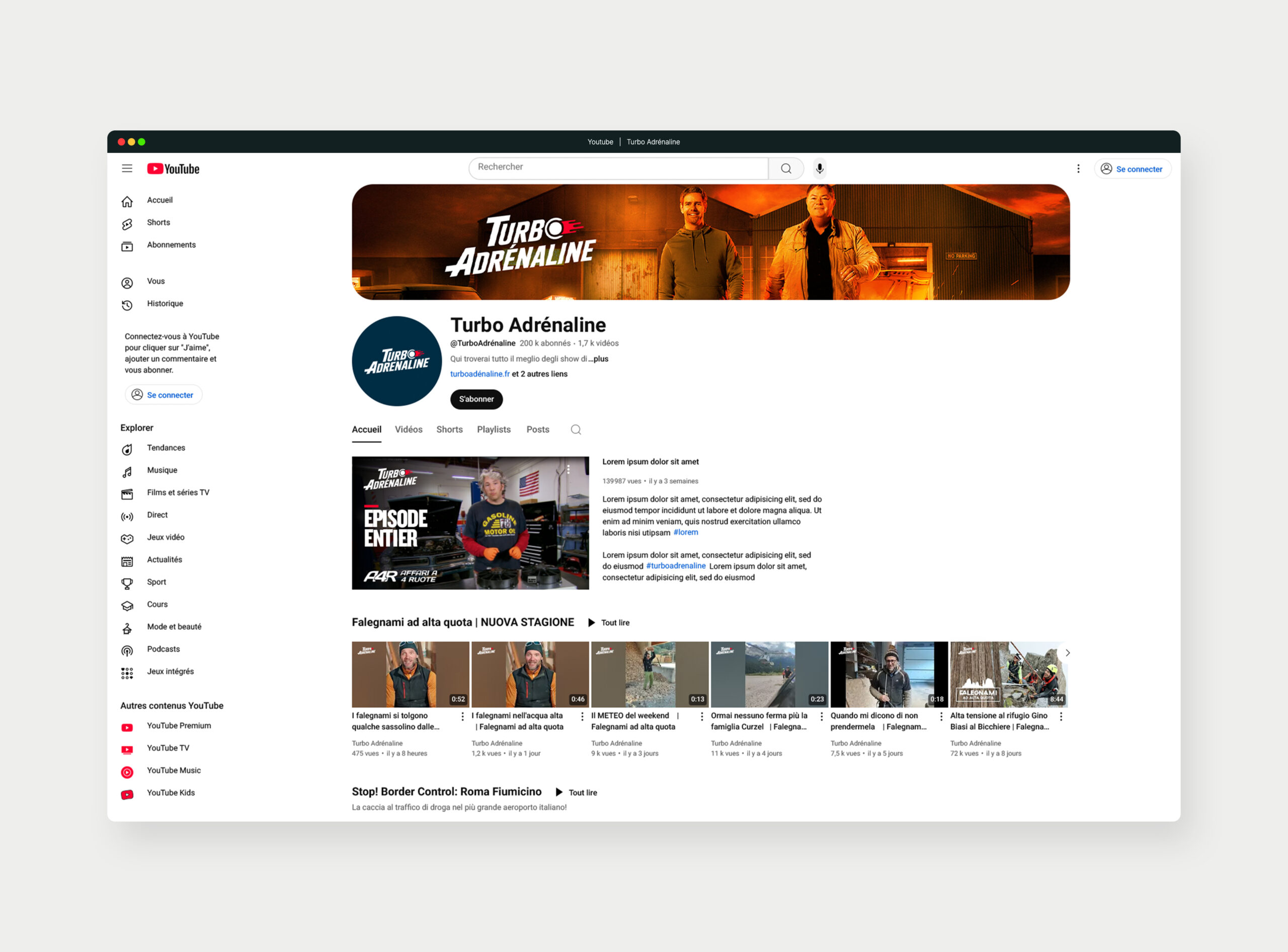Image resolution: width=1288 pixels, height=952 pixels.
Task: Open the 0:23 video thumbnail
Action: pyautogui.click(x=770, y=675)
